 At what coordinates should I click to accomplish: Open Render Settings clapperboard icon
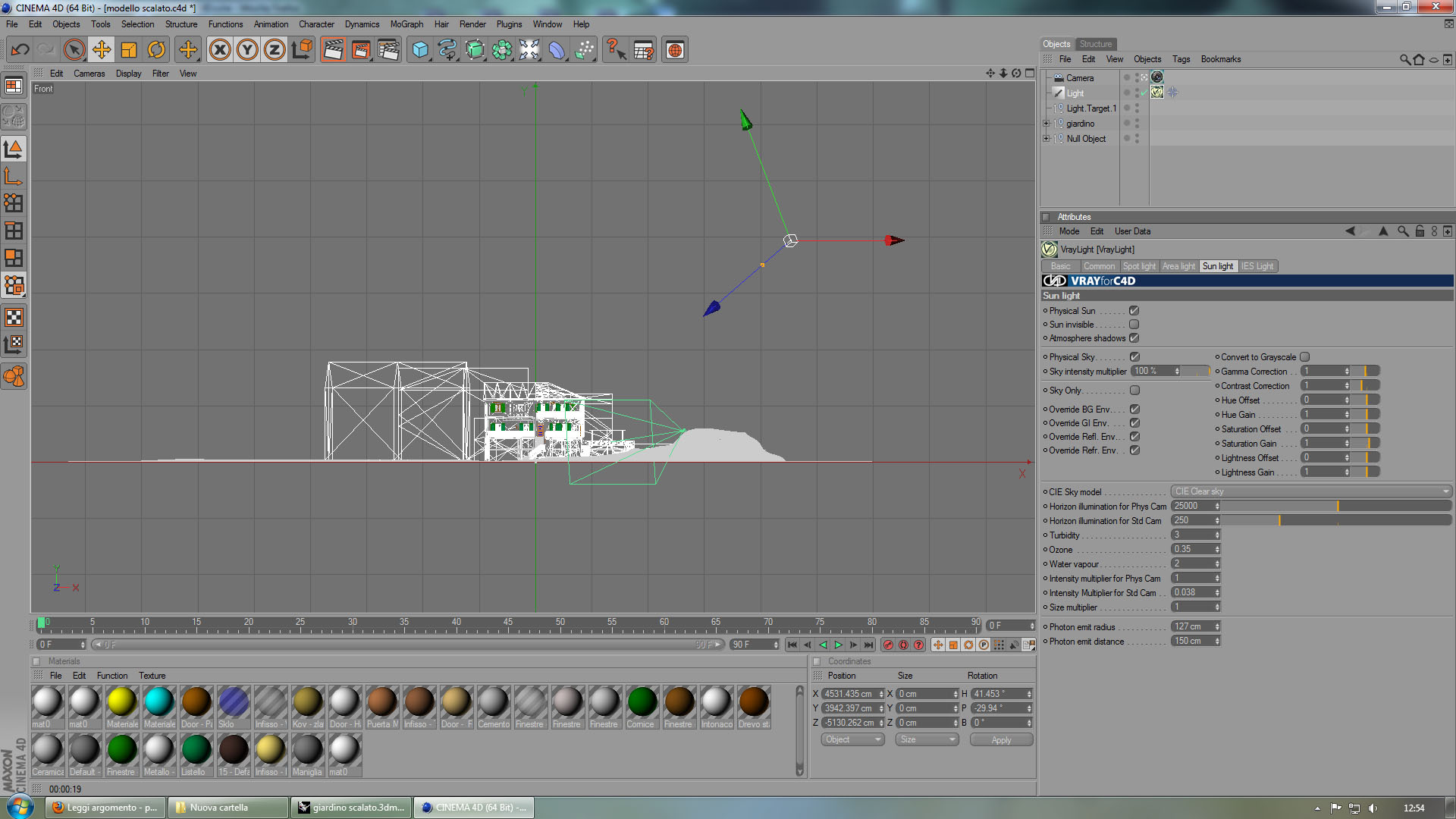(x=388, y=50)
